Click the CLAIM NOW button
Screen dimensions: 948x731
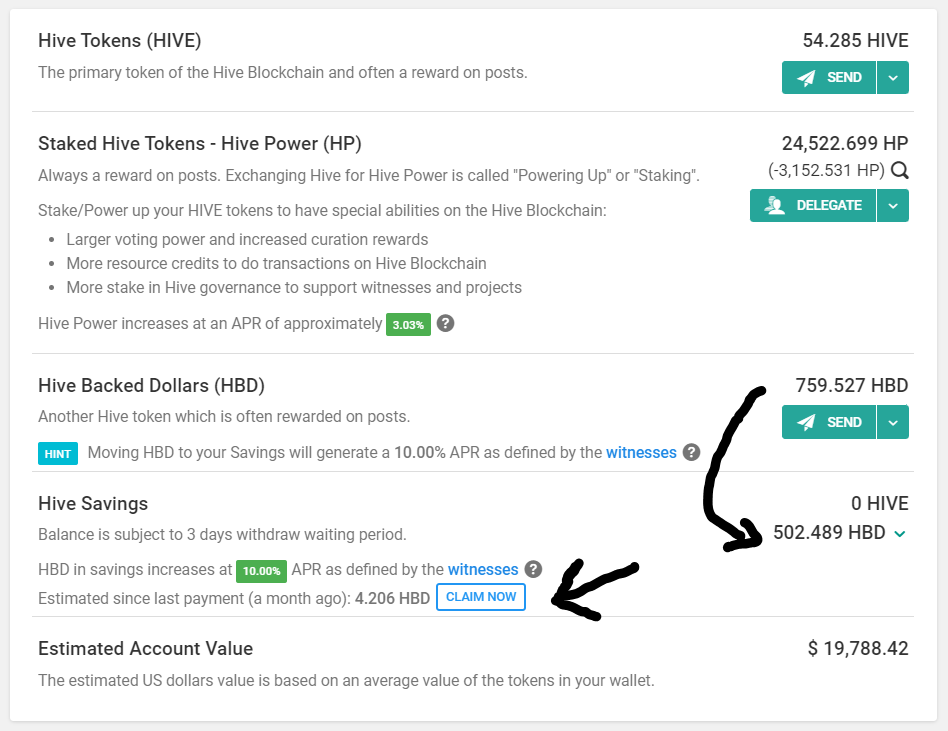[481, 597]
